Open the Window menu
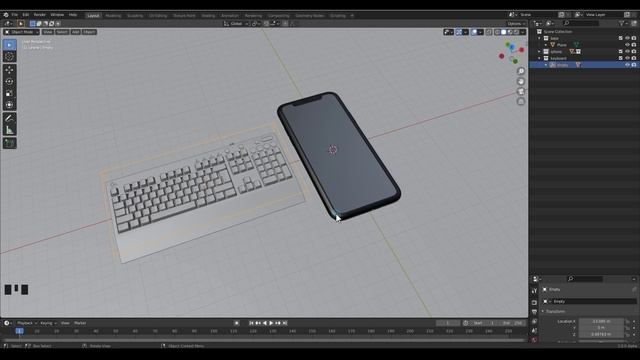The height and width of the screenshot is (360, 640). (x=57, y=15)
